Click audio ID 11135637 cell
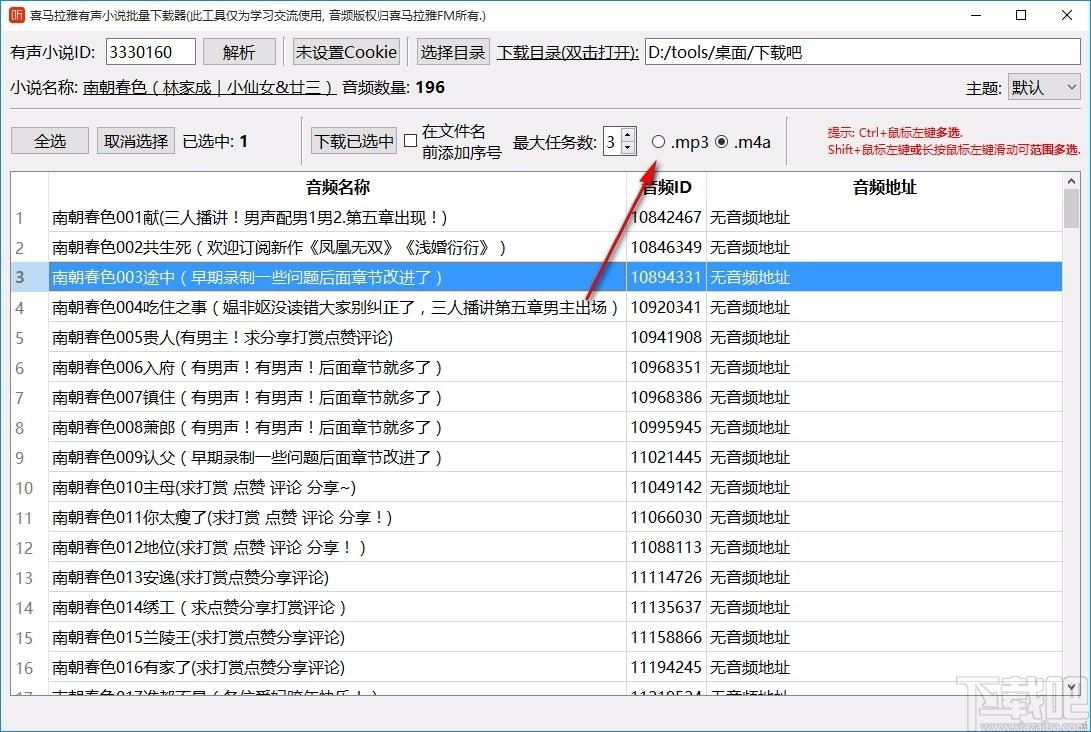This screenshot has height=732, width=1091. 666,607
